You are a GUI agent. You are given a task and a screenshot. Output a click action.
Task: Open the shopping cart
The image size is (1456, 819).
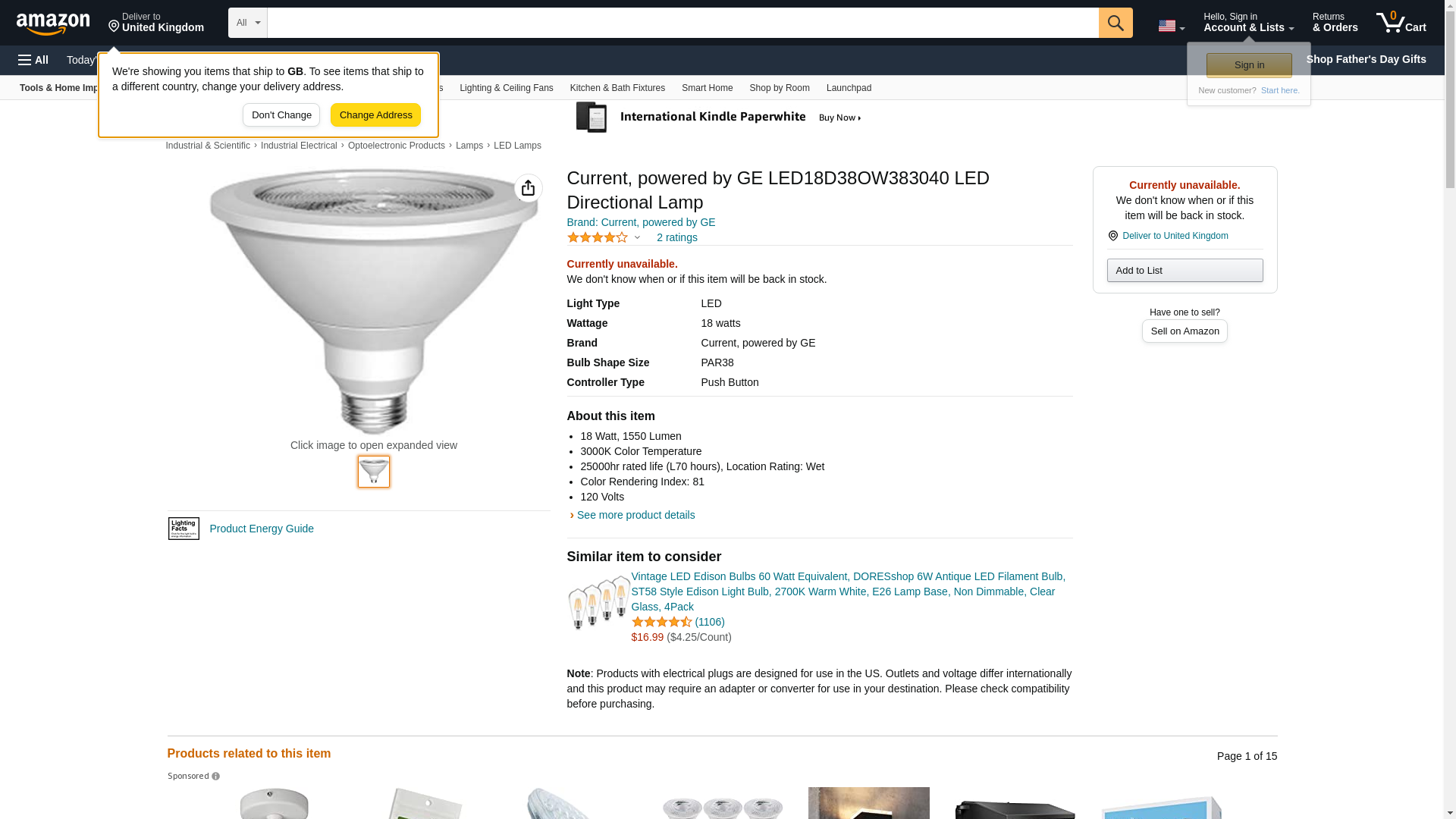coord(1401,23)
